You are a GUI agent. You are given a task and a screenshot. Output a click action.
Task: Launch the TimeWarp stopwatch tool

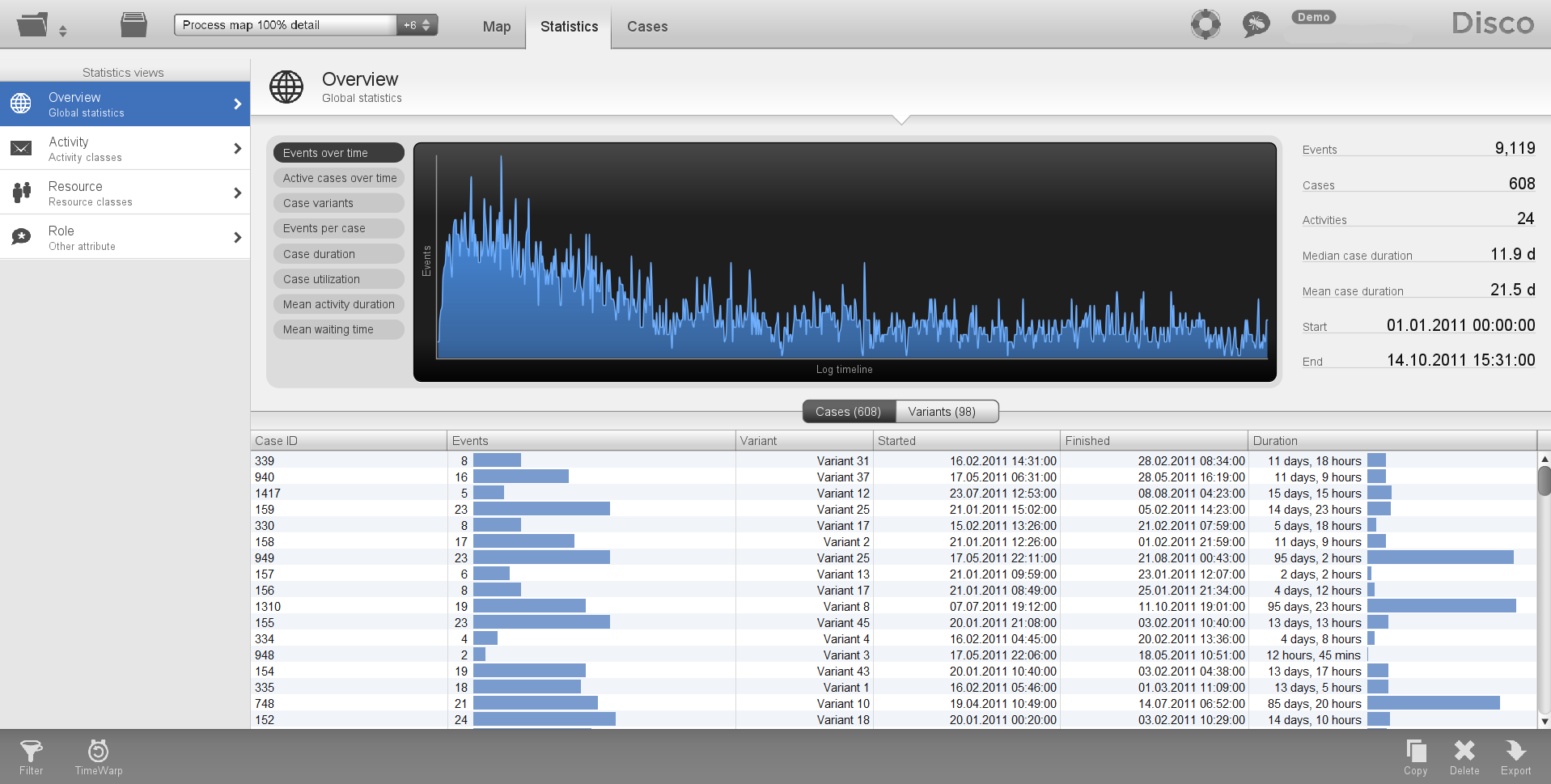click(x=98, y=757)
